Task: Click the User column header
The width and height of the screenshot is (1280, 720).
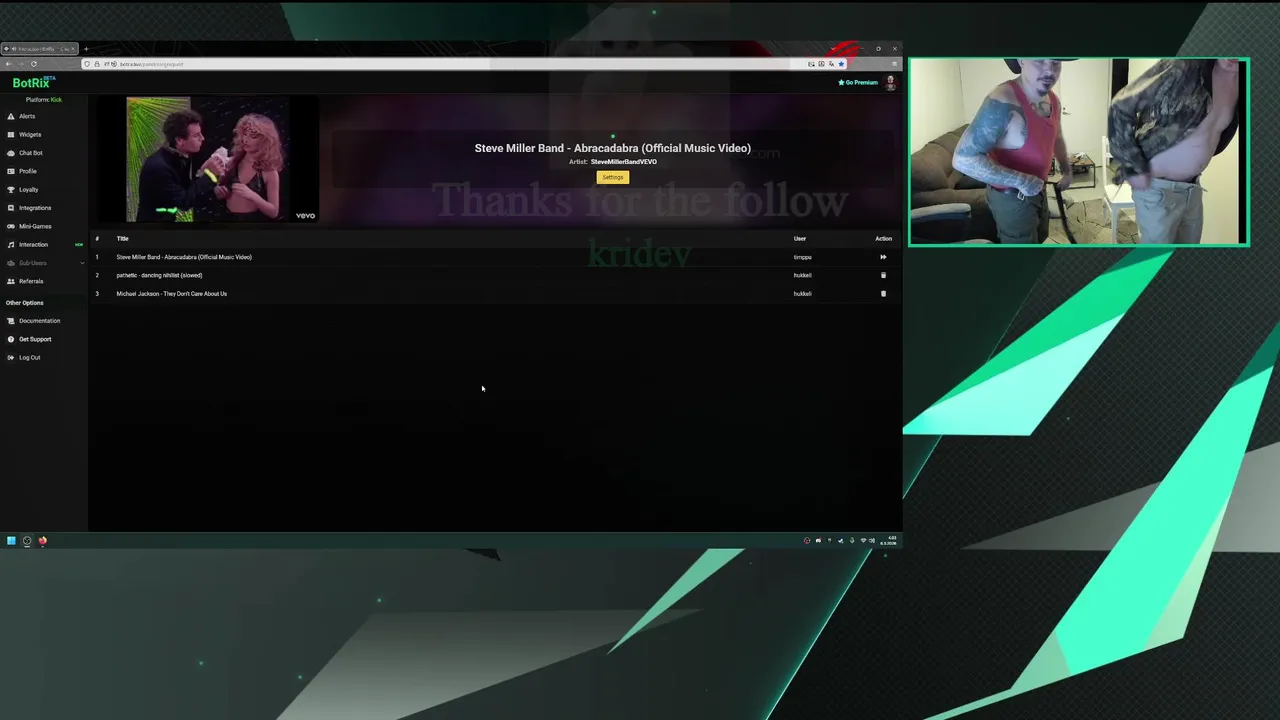Action: 800,239
